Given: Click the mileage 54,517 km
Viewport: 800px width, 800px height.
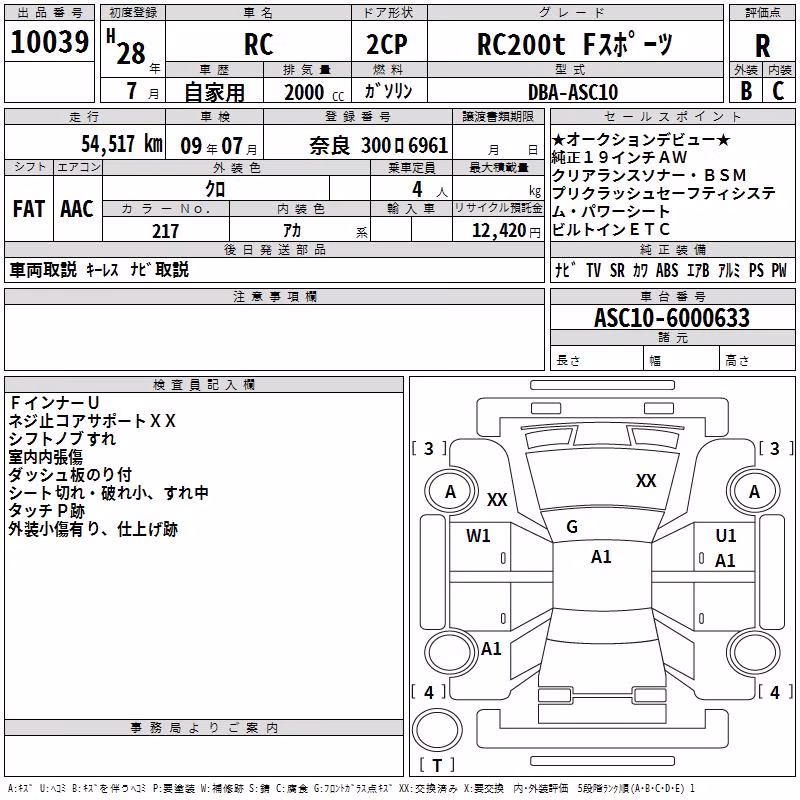Looking at the screenshot, I should pos(122,143).
